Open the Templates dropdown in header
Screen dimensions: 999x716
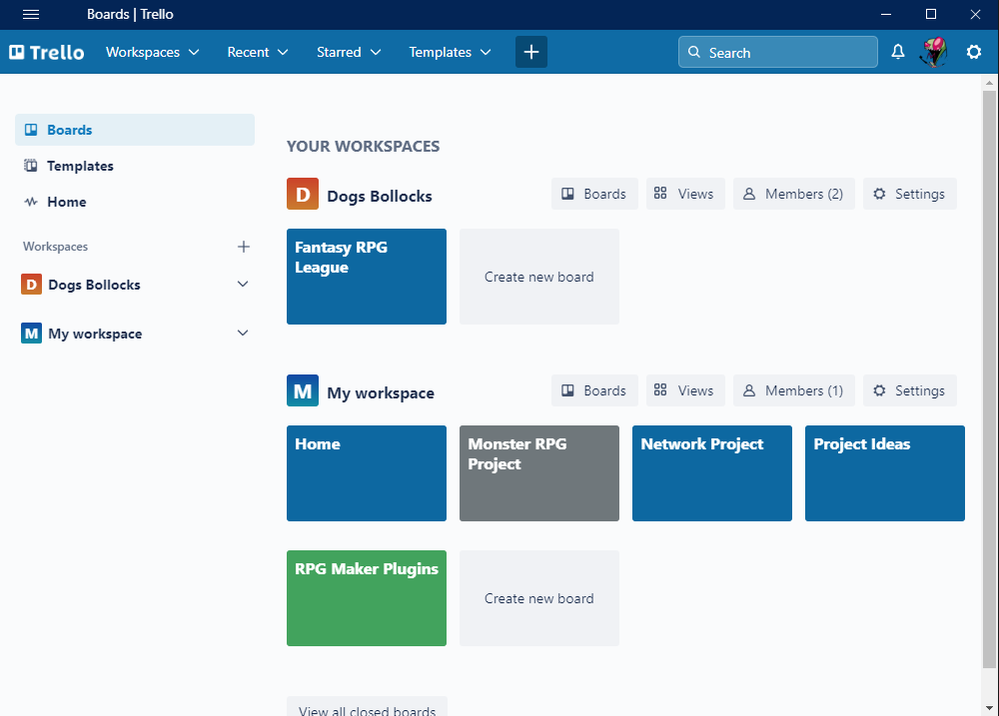point(450,52)
